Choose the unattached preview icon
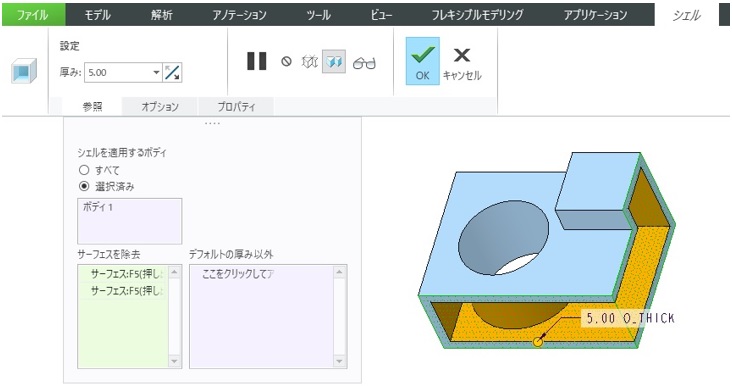 [x=310, y=61]
